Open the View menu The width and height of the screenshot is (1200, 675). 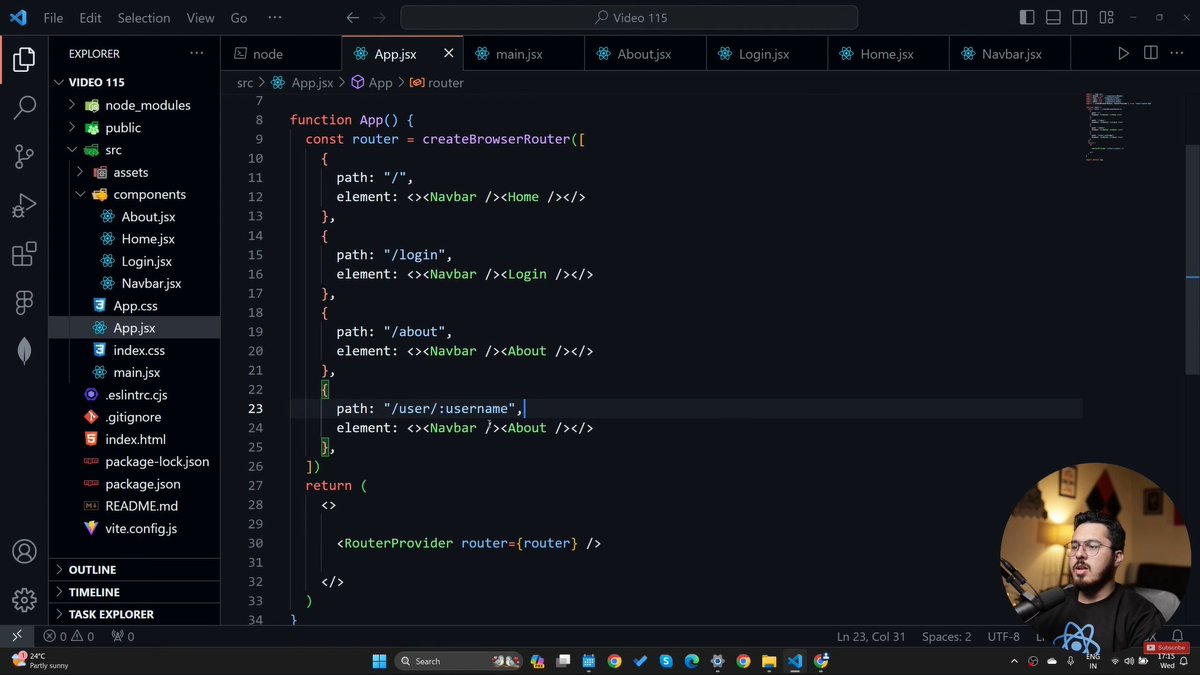(x=200, y=17)
